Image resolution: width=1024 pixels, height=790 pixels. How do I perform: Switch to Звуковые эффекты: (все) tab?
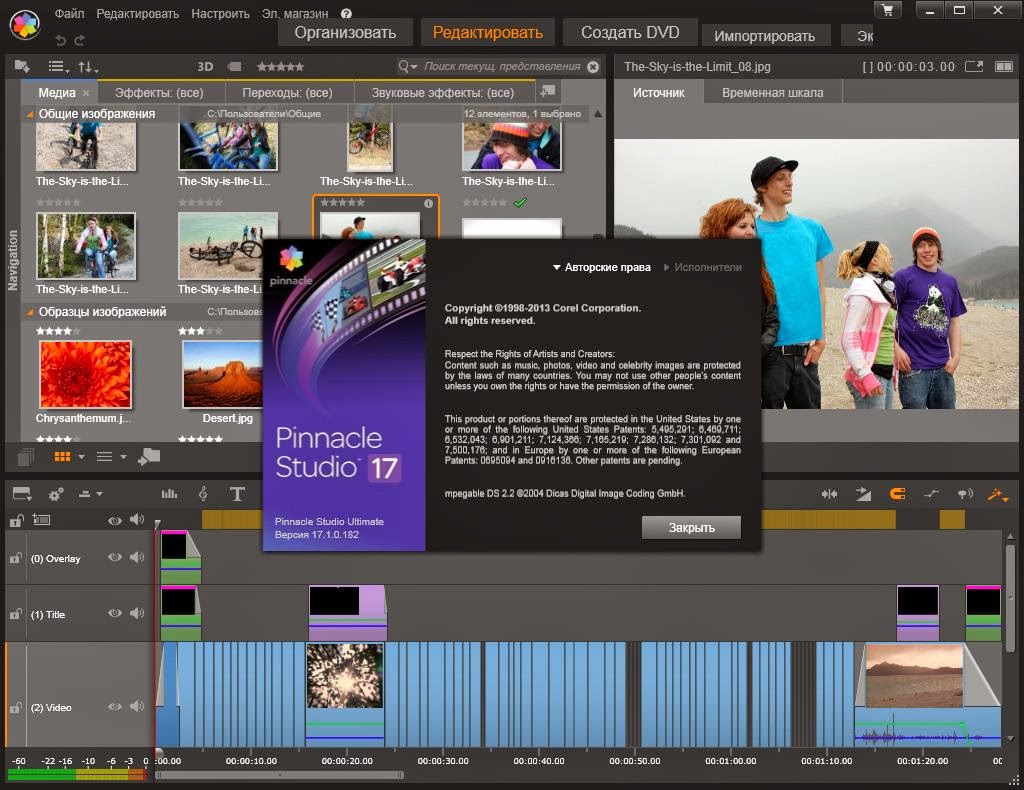[443, 93]
